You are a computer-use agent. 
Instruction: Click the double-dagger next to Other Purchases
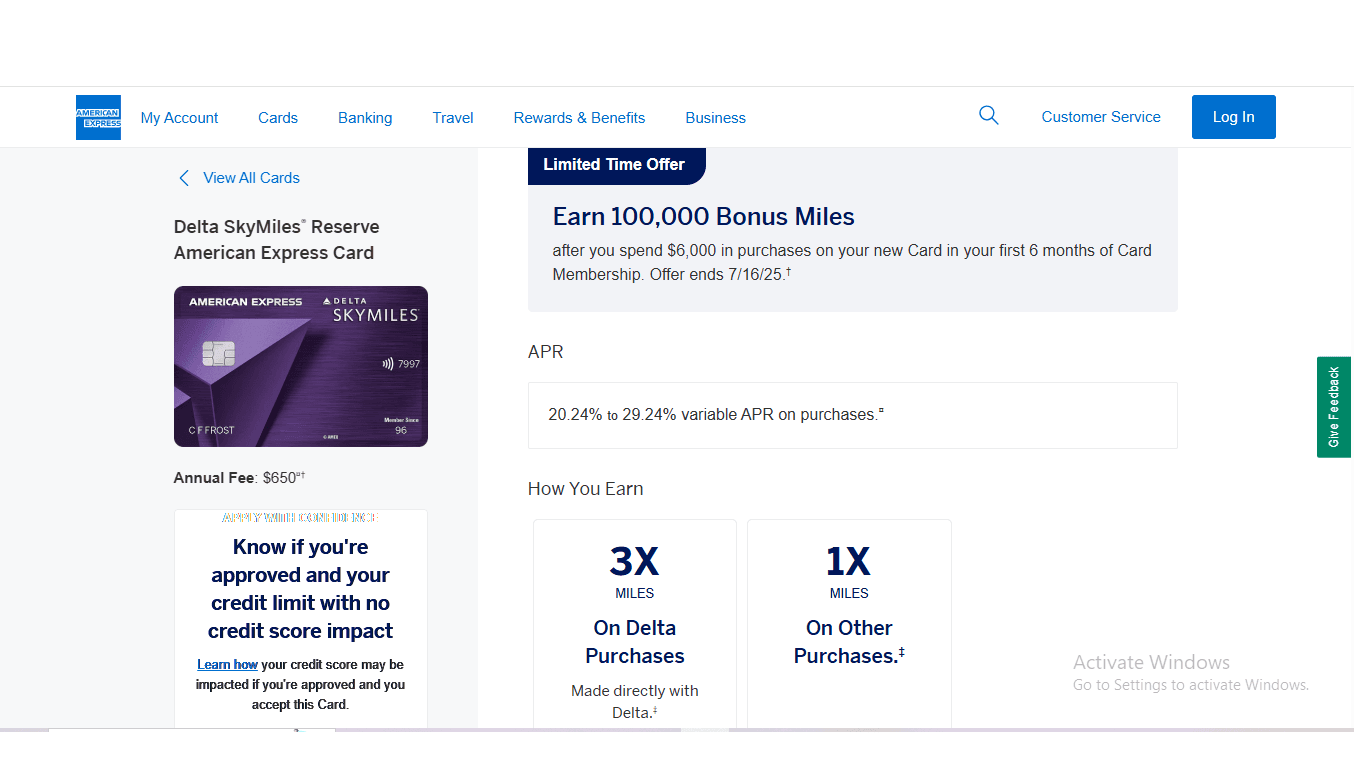(x=903, y=653)
